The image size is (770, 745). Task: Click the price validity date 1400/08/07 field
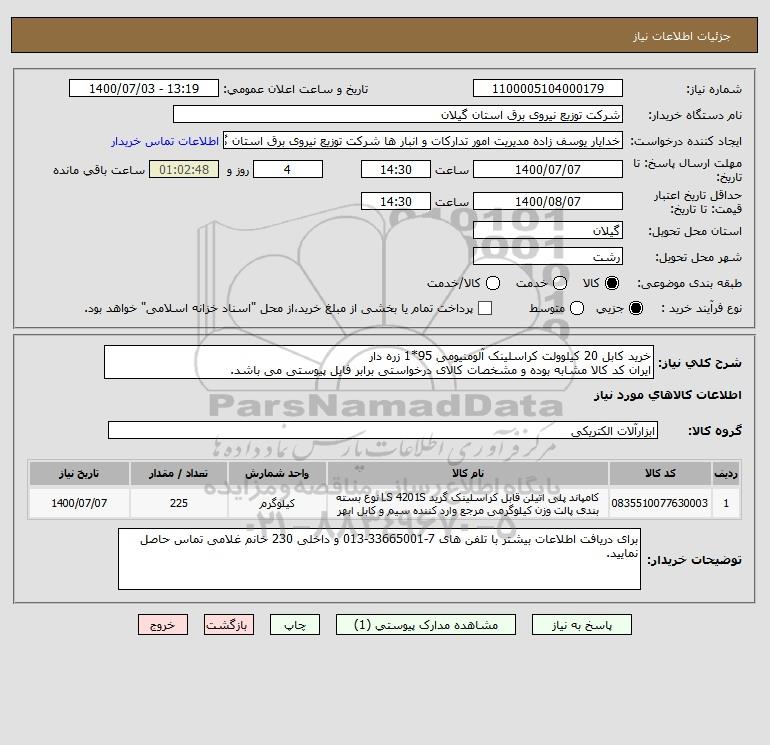coord(548,202)
